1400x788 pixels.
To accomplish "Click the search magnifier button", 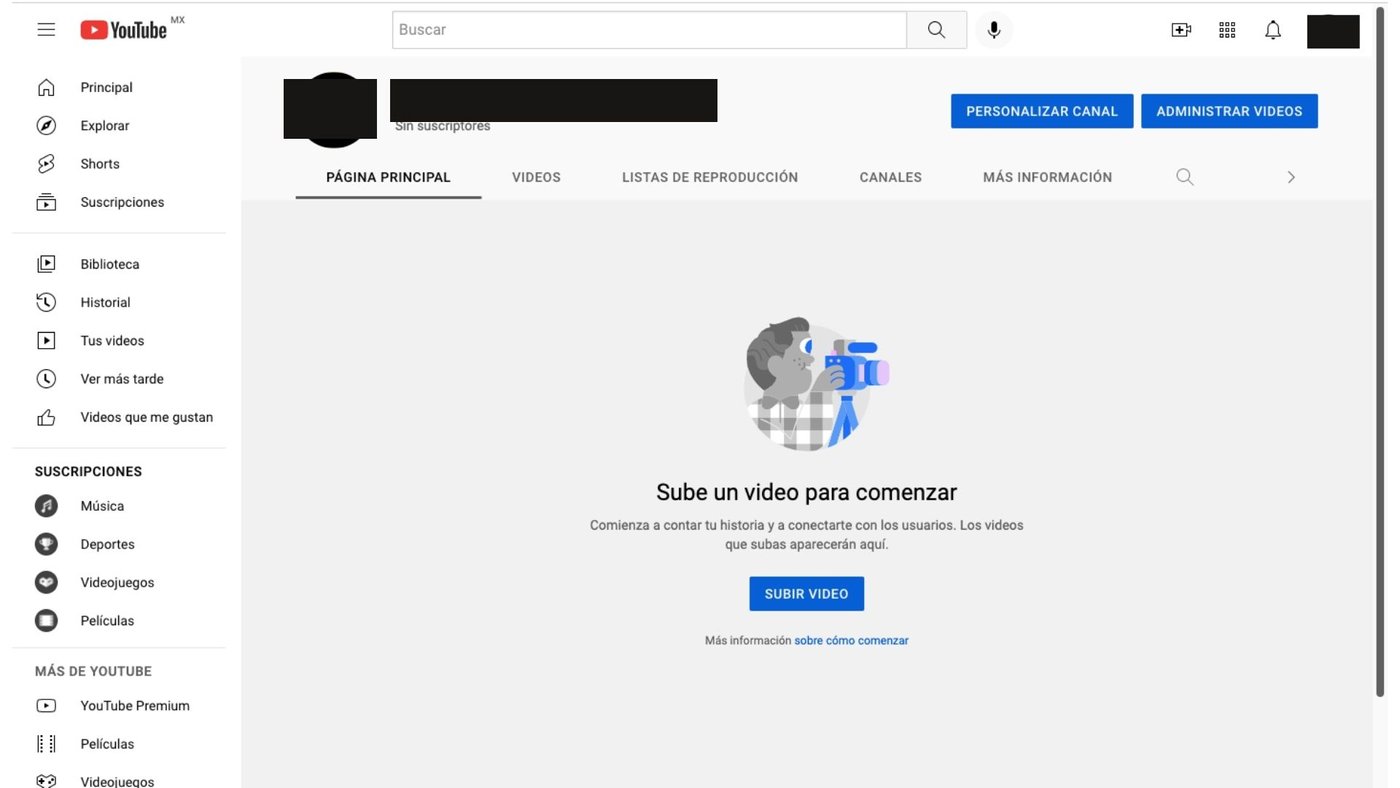I will pyautogui.click(x=936, y=30).
